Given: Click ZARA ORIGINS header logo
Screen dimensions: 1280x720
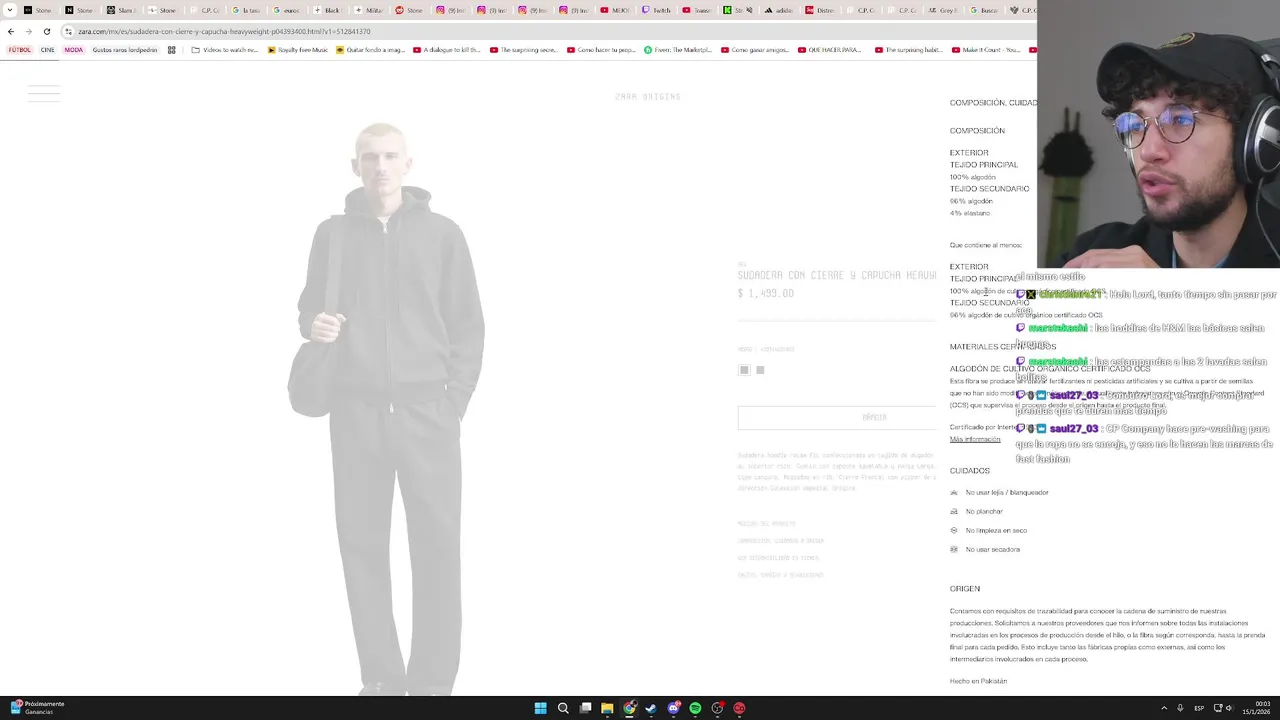Looking at the screenshot, I should click(x=648, y=97).
